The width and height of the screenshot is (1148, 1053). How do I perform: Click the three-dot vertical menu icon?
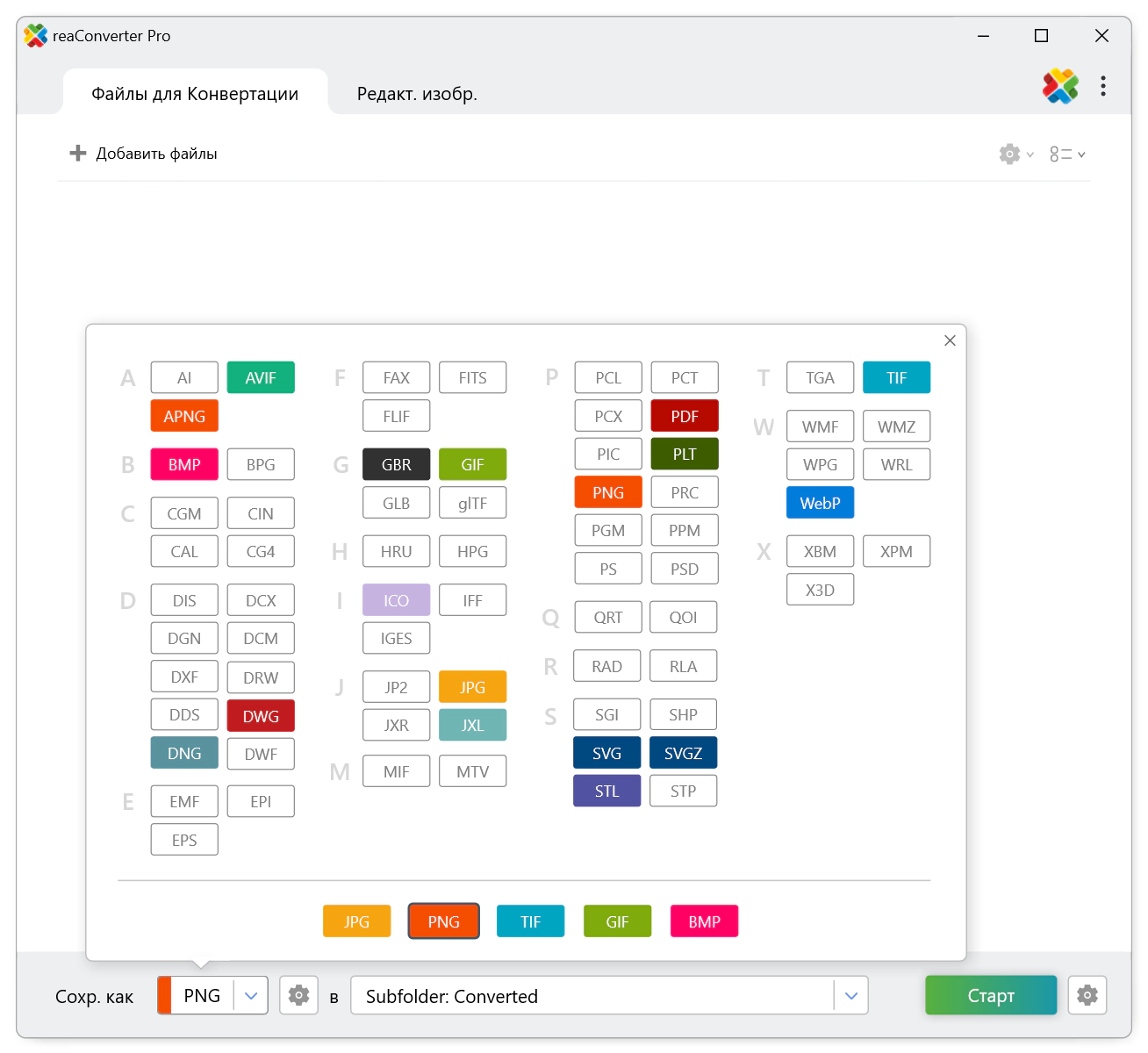1103,86
